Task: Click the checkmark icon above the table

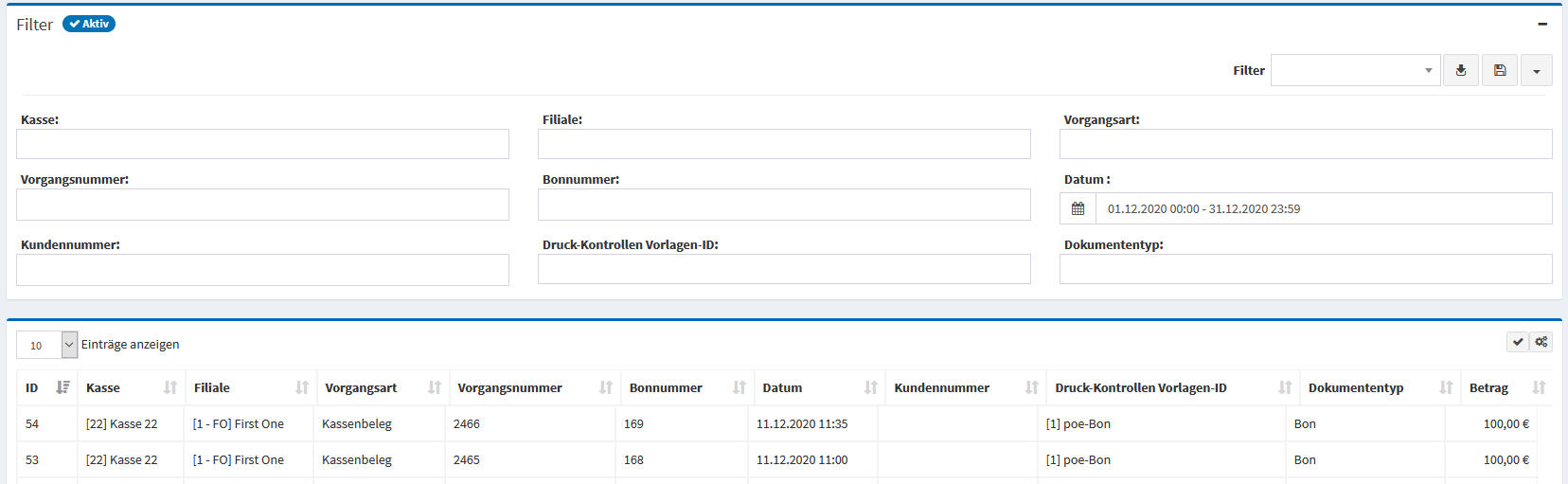Action: [1518, 342]
